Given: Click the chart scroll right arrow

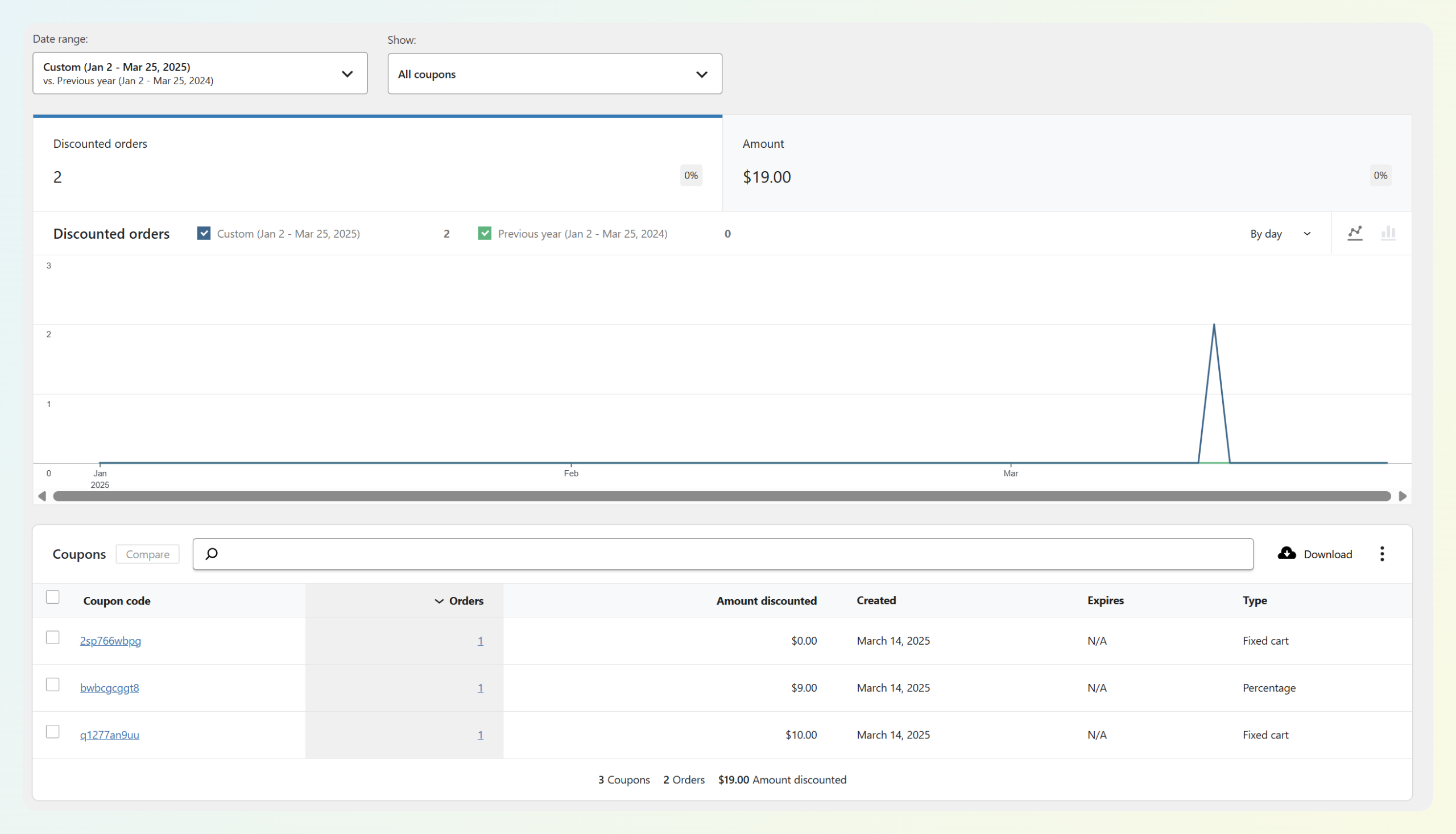Looking at the screenshot, I should click(1402, 496).
